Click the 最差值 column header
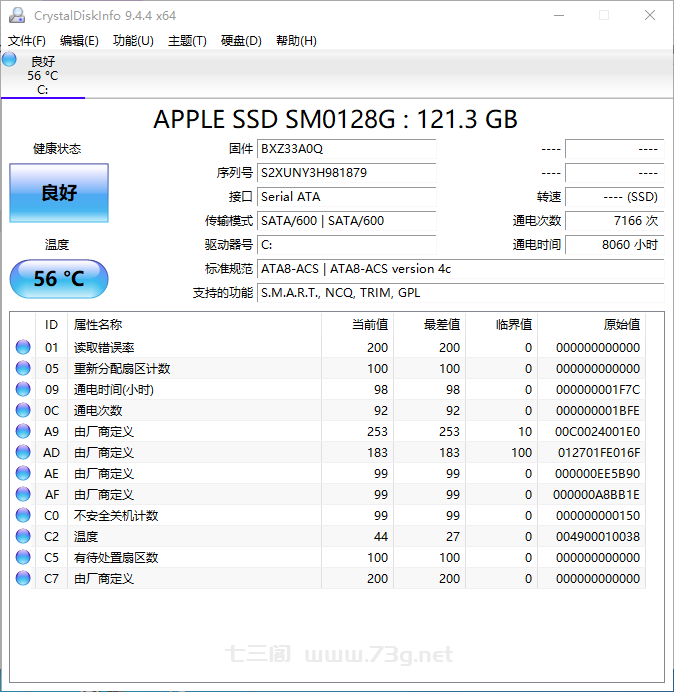 [x=429, y=325]
